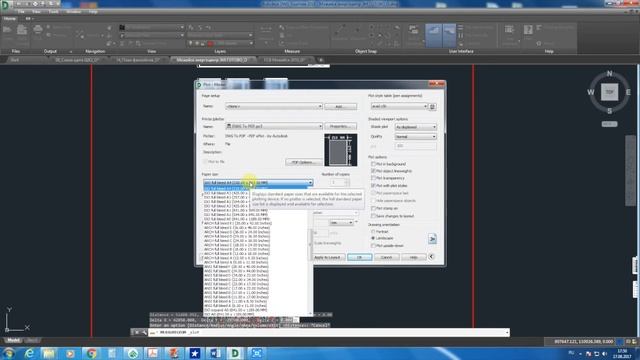The height and width of the screenshot is (360, 640).
Task: Click the command line customize wrench icon
Action: 144,333
